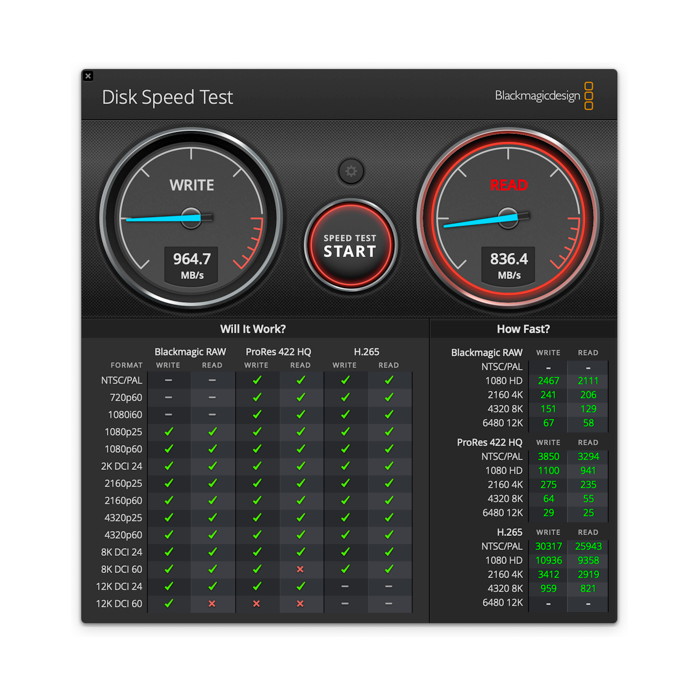Viewport: 700px width, 700px height.
Task: Click the WRITE gauge label
Action: (192, 185)
